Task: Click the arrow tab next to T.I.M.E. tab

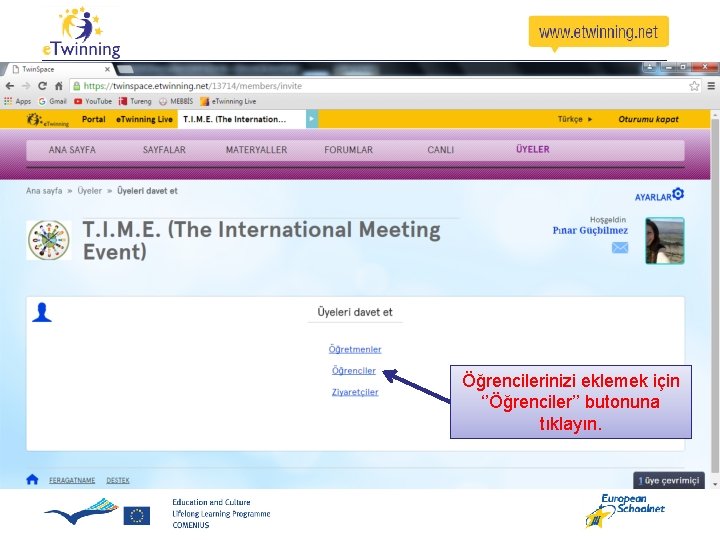Action: 312,119
